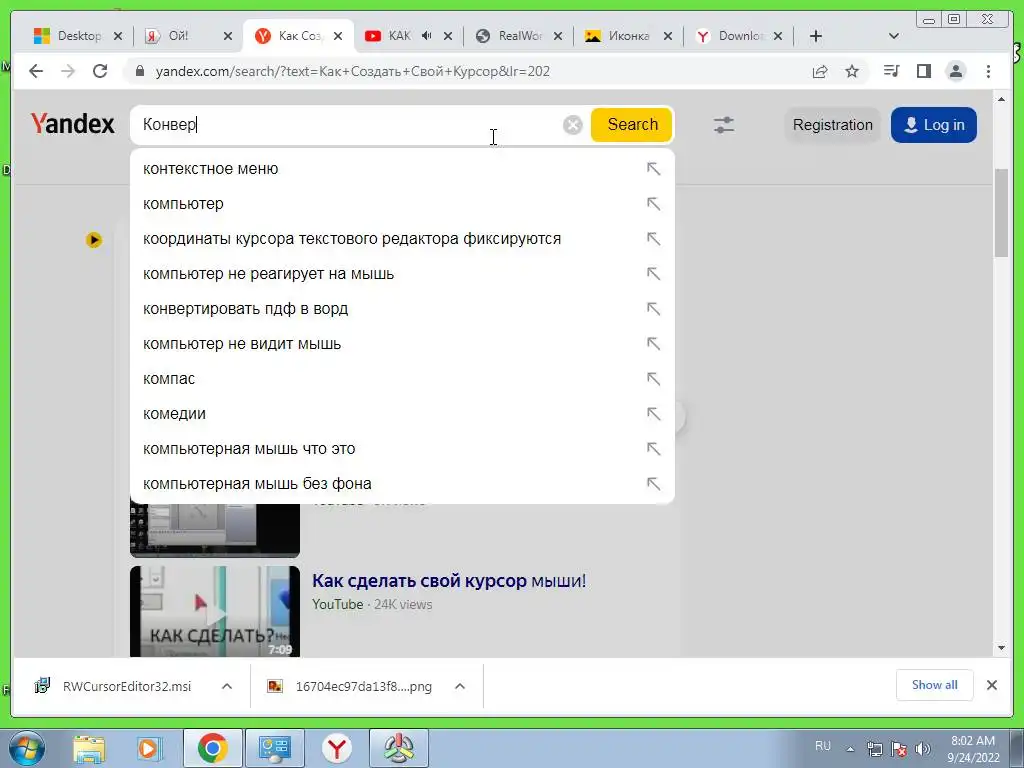Open the tab search dropdown chevron

click(x=894, y=36)
